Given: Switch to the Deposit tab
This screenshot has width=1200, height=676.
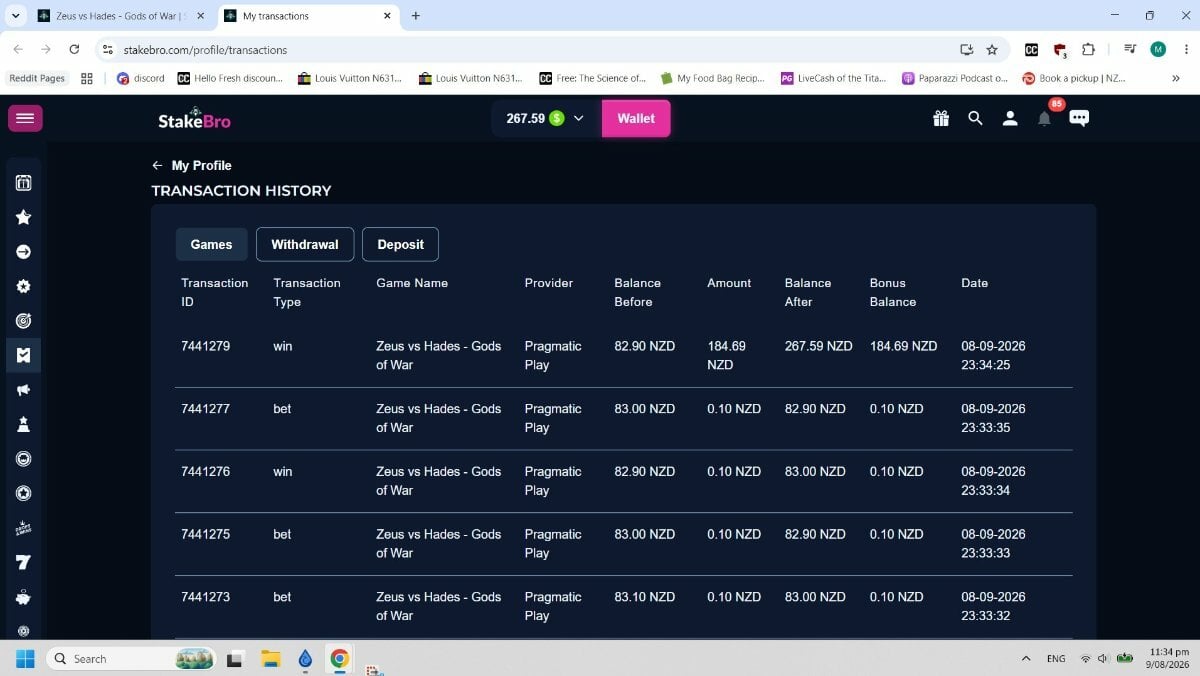Looking at the screenshot, I should [x=400, y=244].
